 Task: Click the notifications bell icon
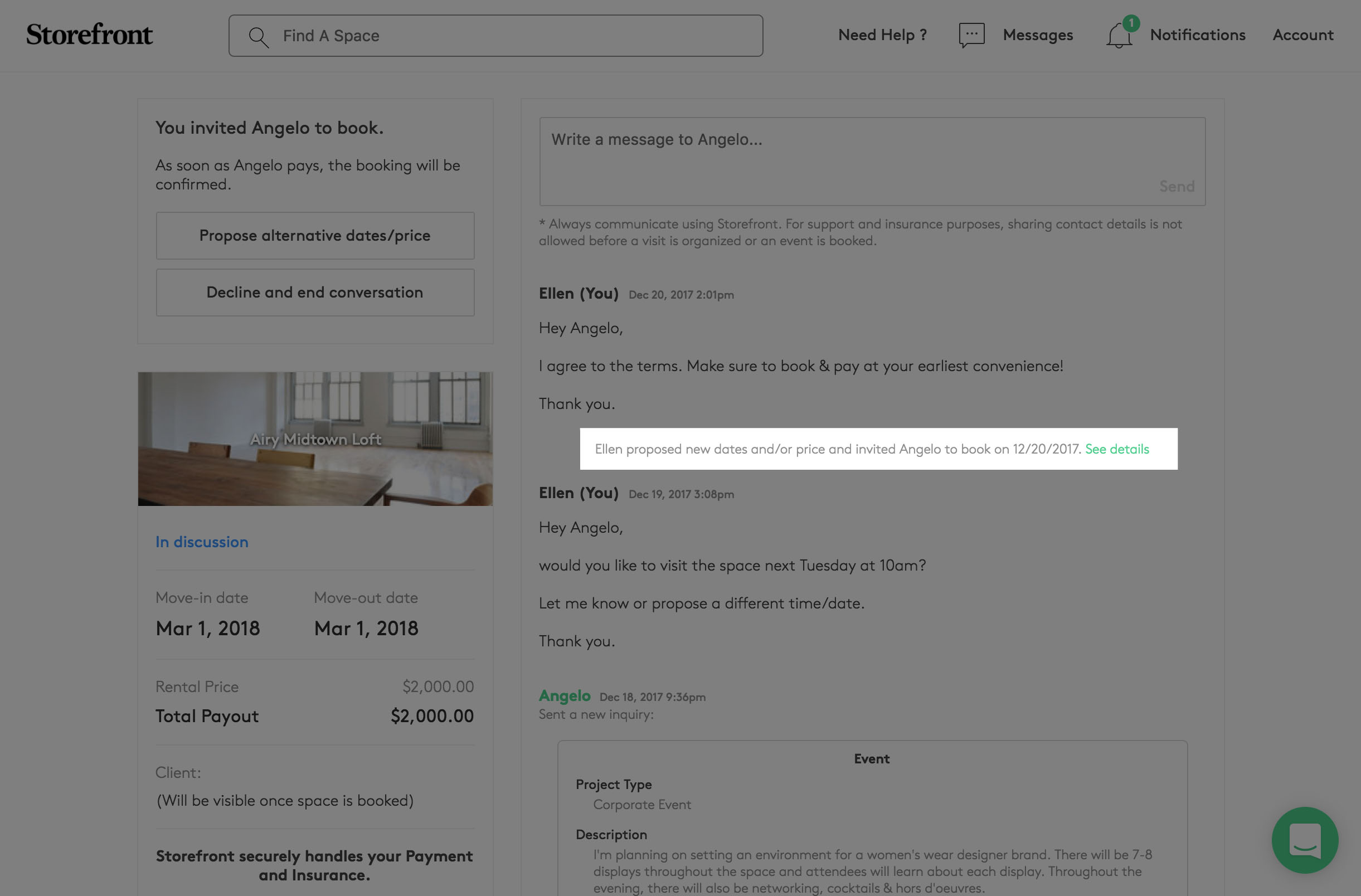pos(1118,37)
